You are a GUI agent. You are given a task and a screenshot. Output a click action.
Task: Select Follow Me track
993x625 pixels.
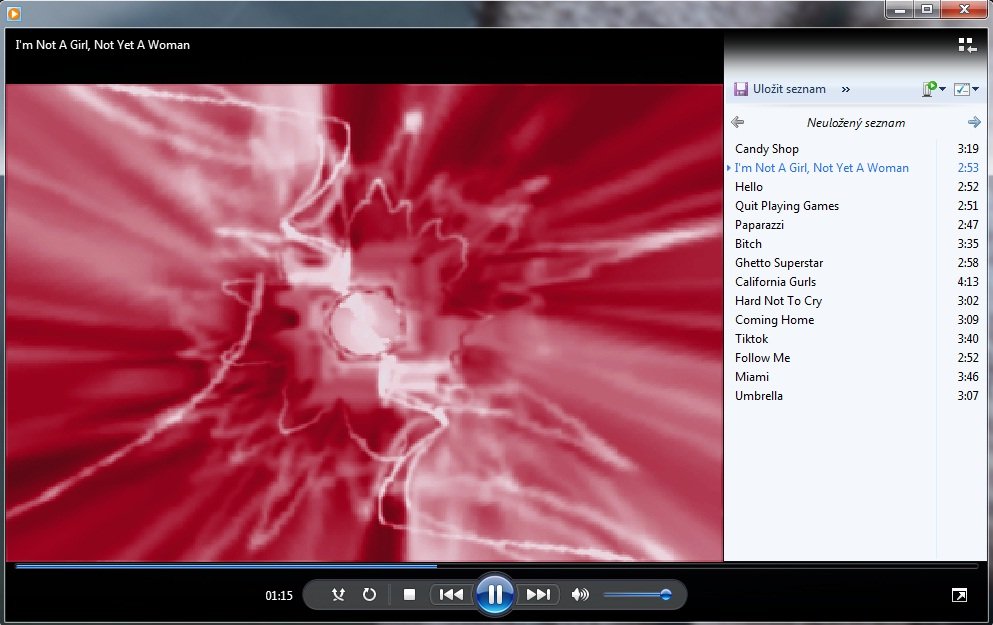click(x=854, y=358)
